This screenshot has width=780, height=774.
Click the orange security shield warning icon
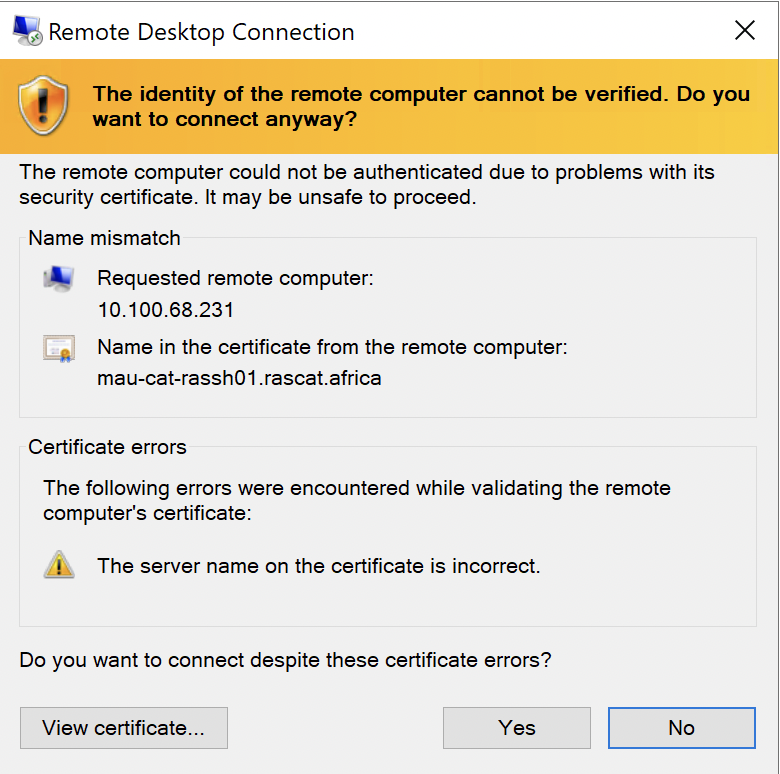click(x=45, y=105)
